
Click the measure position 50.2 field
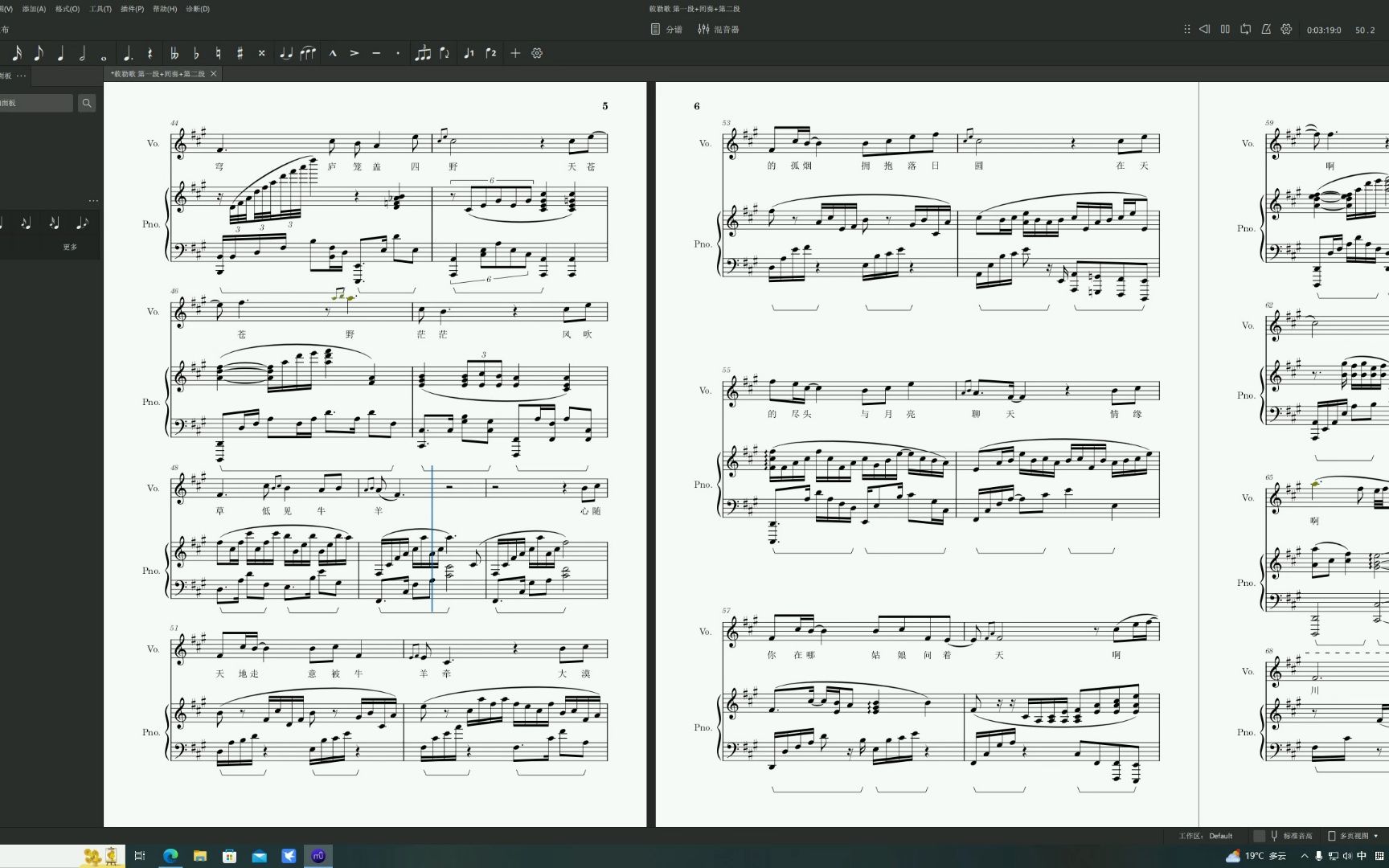pos(1365,30)
